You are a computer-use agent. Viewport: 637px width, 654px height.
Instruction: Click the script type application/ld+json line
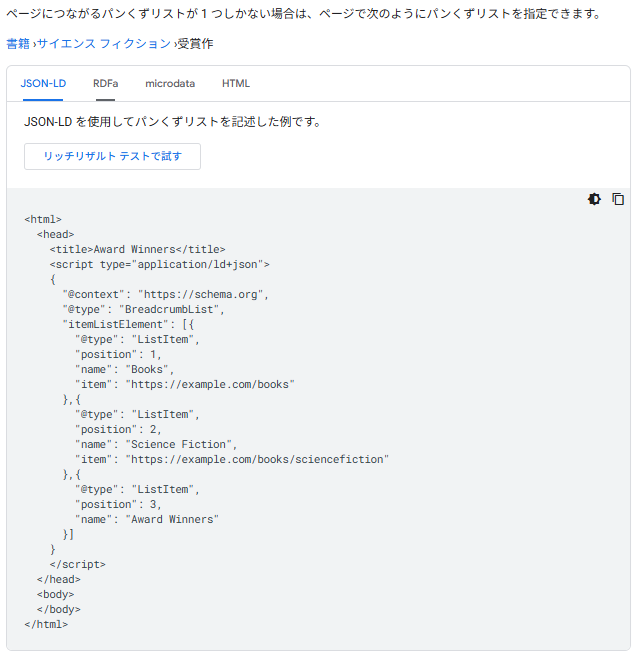pos(159,264)
